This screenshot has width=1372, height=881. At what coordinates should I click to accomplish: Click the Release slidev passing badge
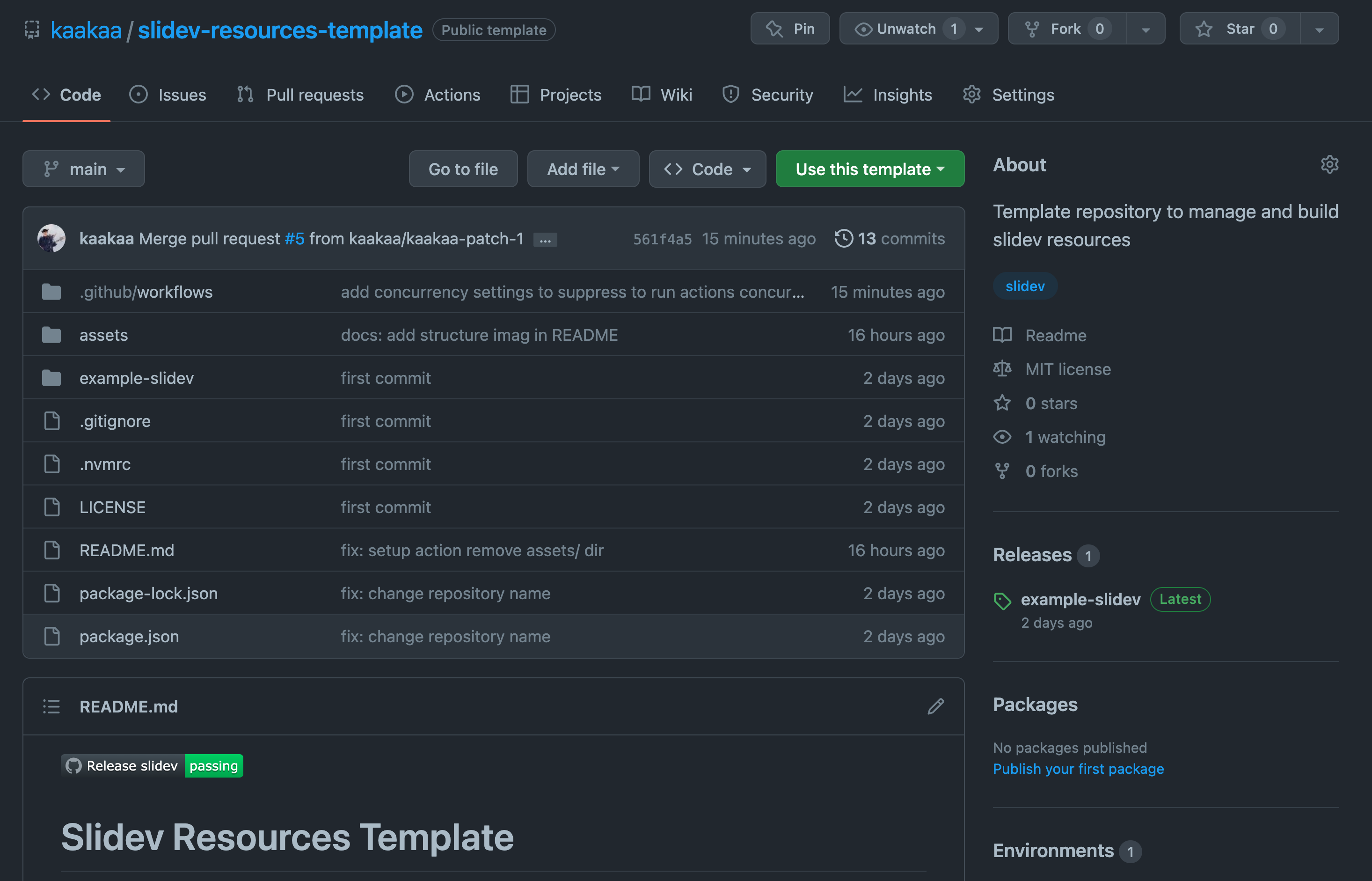point(151,765)
